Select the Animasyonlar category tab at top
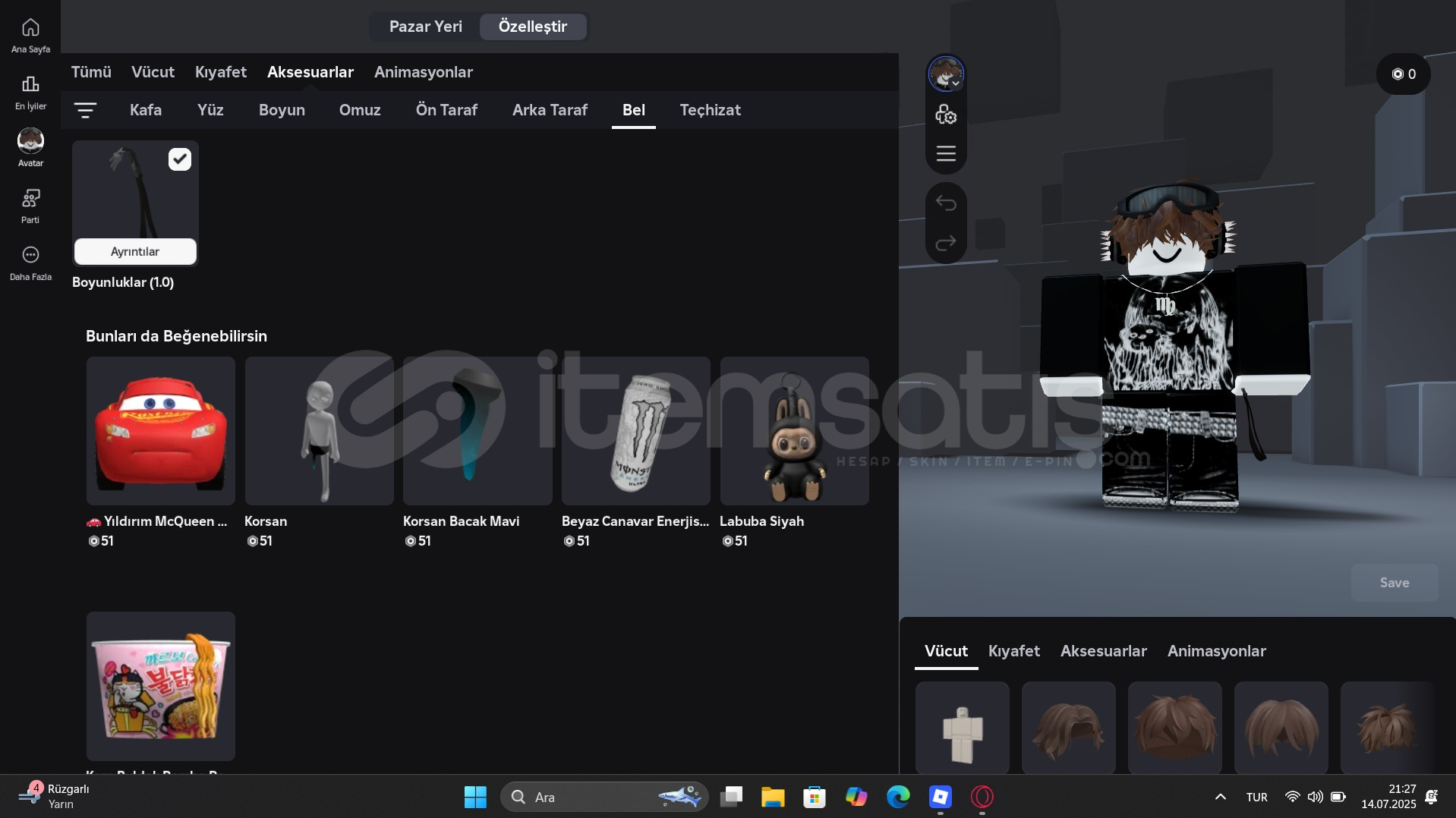1456x818 pixels. tap(424, 72)
